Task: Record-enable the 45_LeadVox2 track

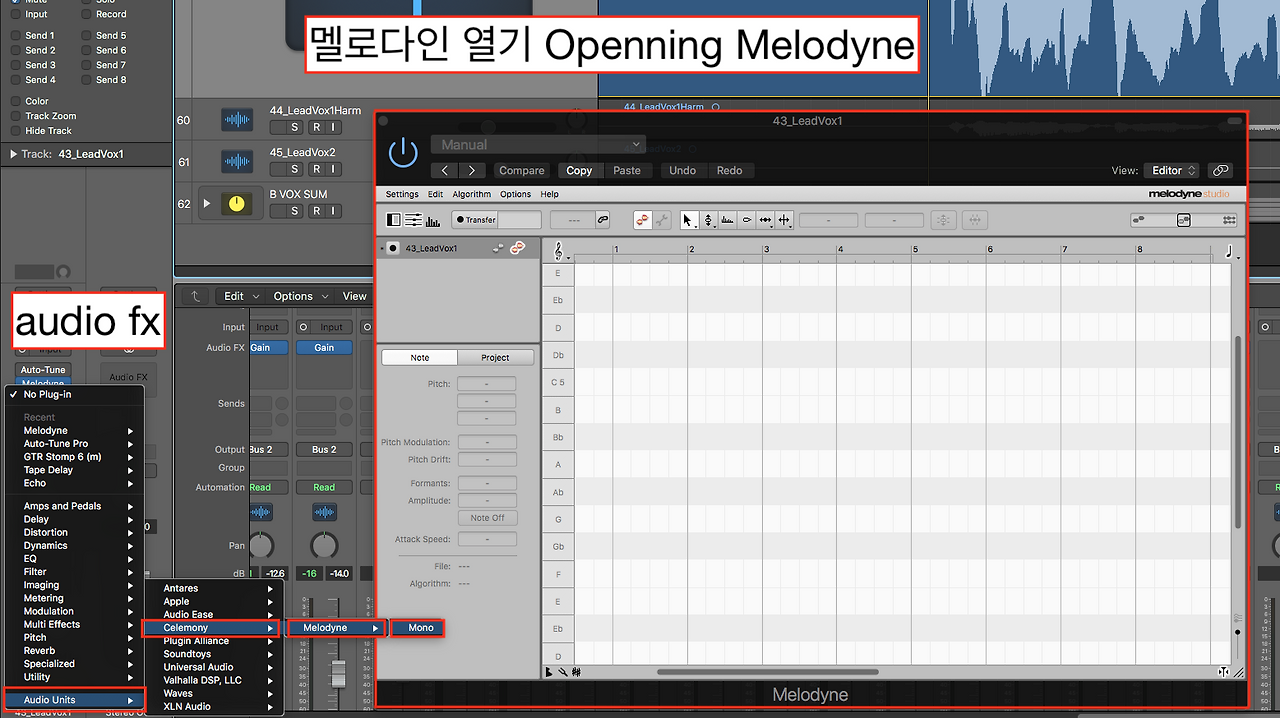Action: click(x=316, y=169)
